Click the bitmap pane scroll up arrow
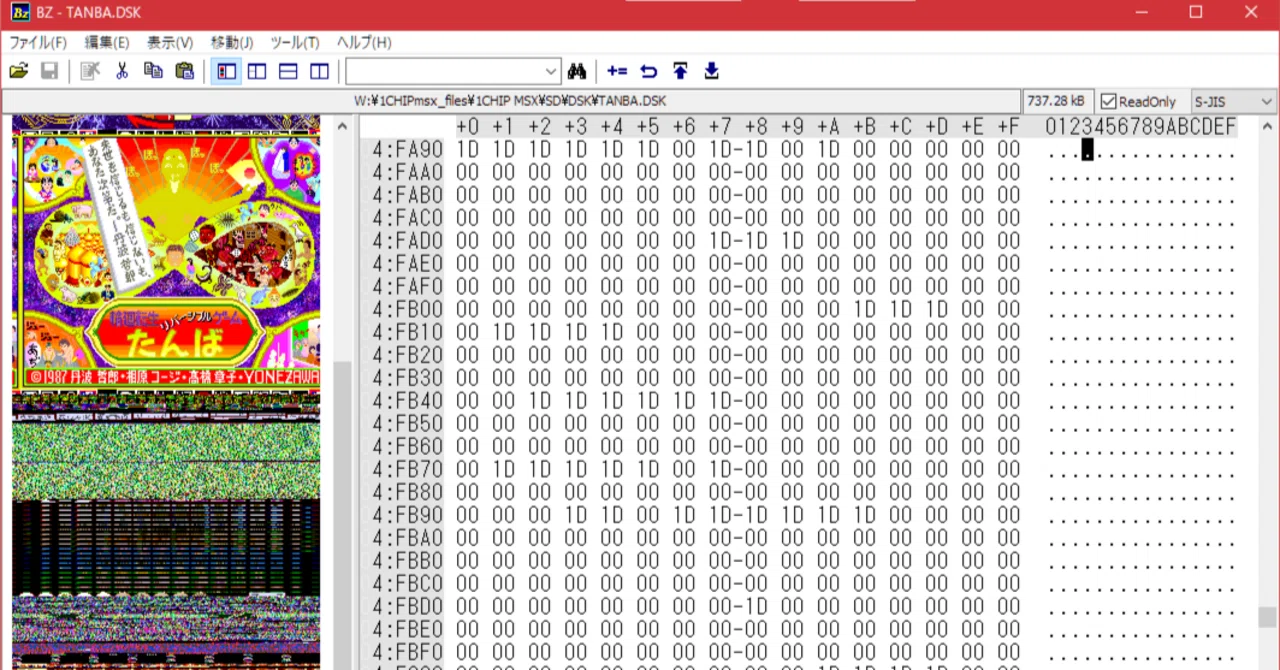 (343, 127)
